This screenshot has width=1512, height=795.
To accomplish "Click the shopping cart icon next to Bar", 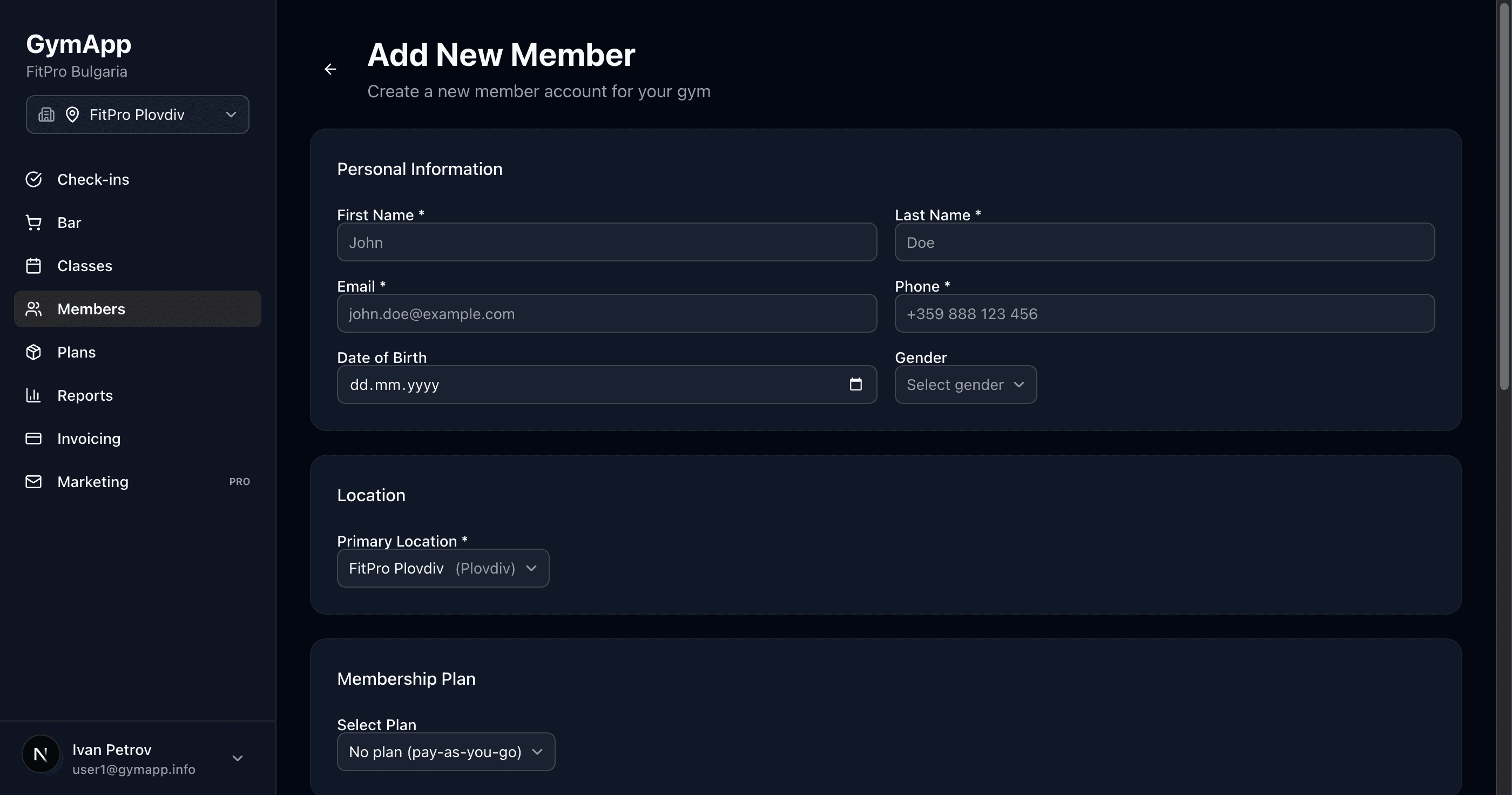I will [x=33, y=222].
